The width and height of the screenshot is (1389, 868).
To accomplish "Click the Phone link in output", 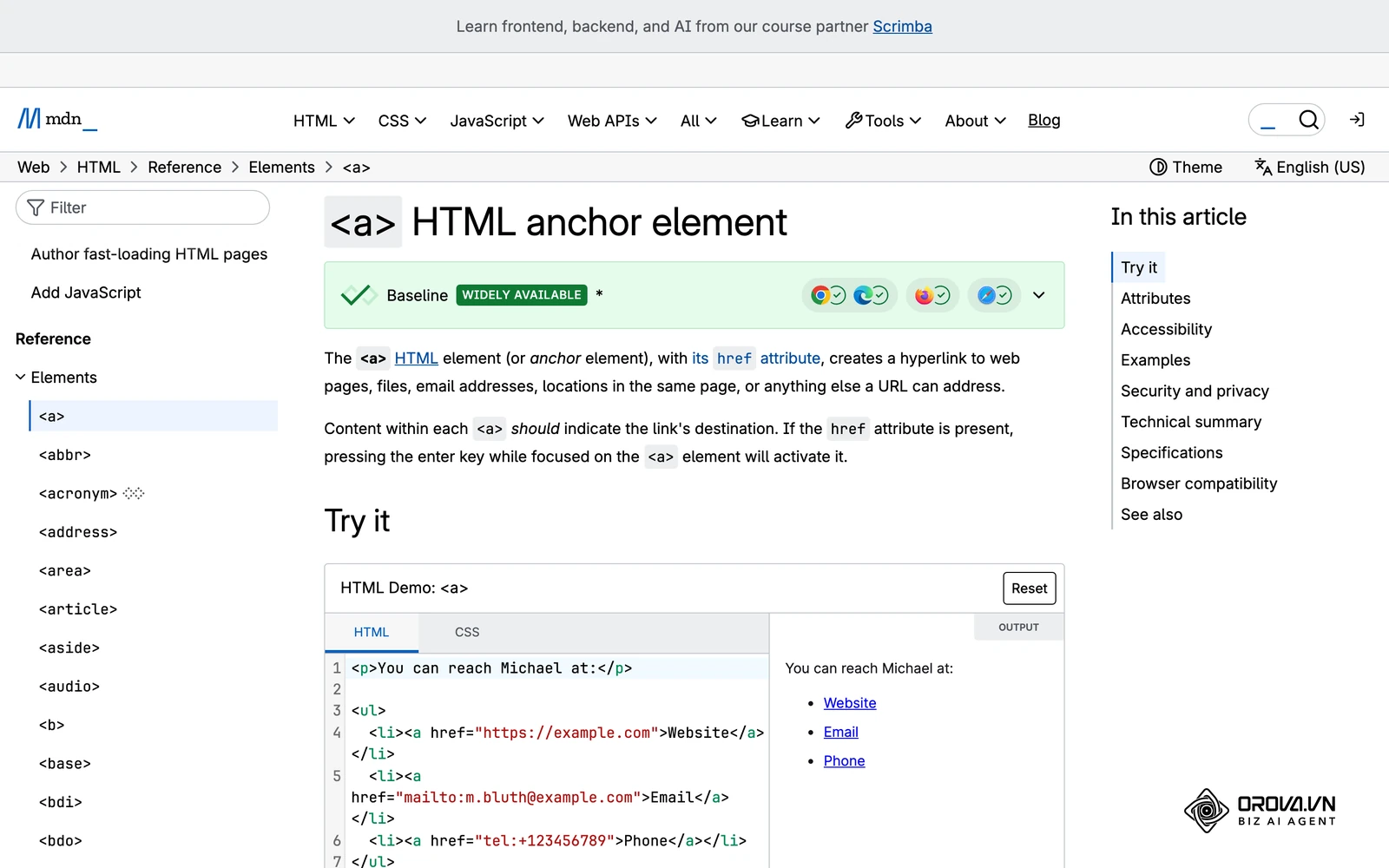I will point(845,760).
